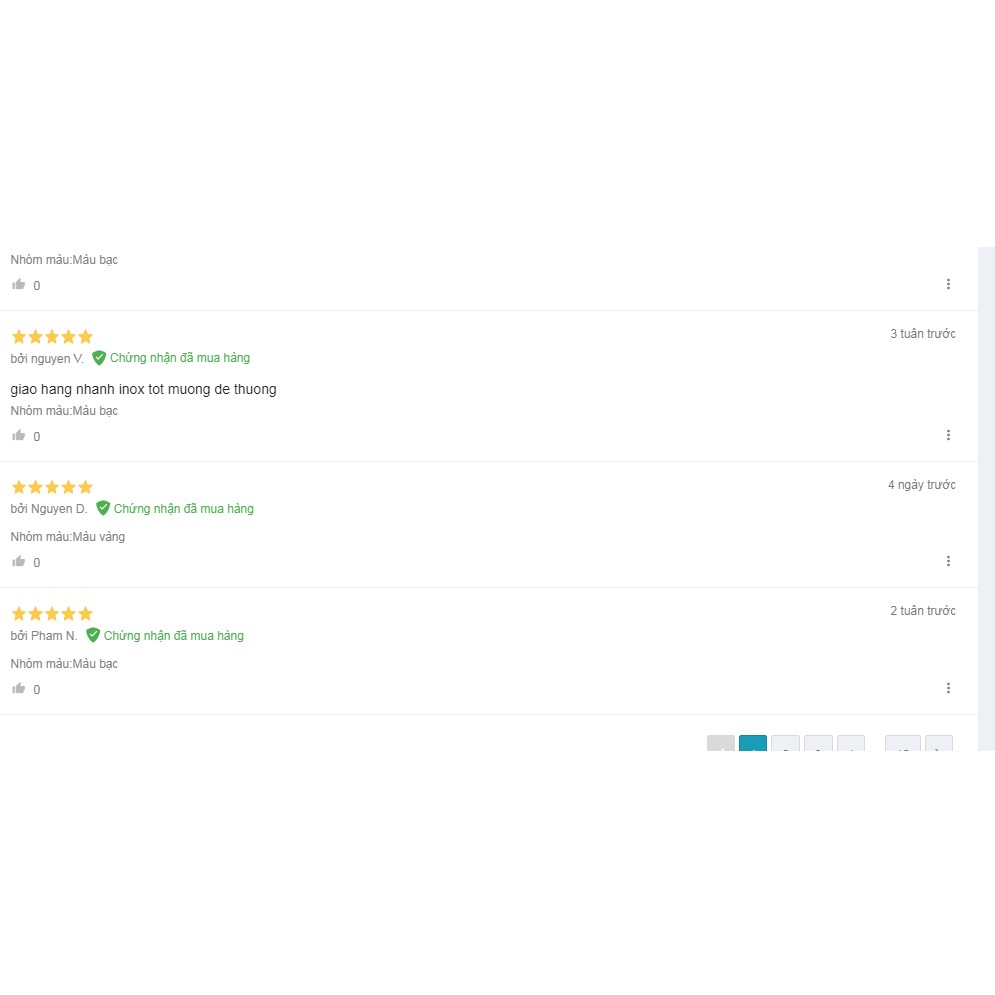This screenshot has height=995, width=995.
Task: Like Nguyen D.'s review with thumbs-up
Action: (x=19, y=562)
